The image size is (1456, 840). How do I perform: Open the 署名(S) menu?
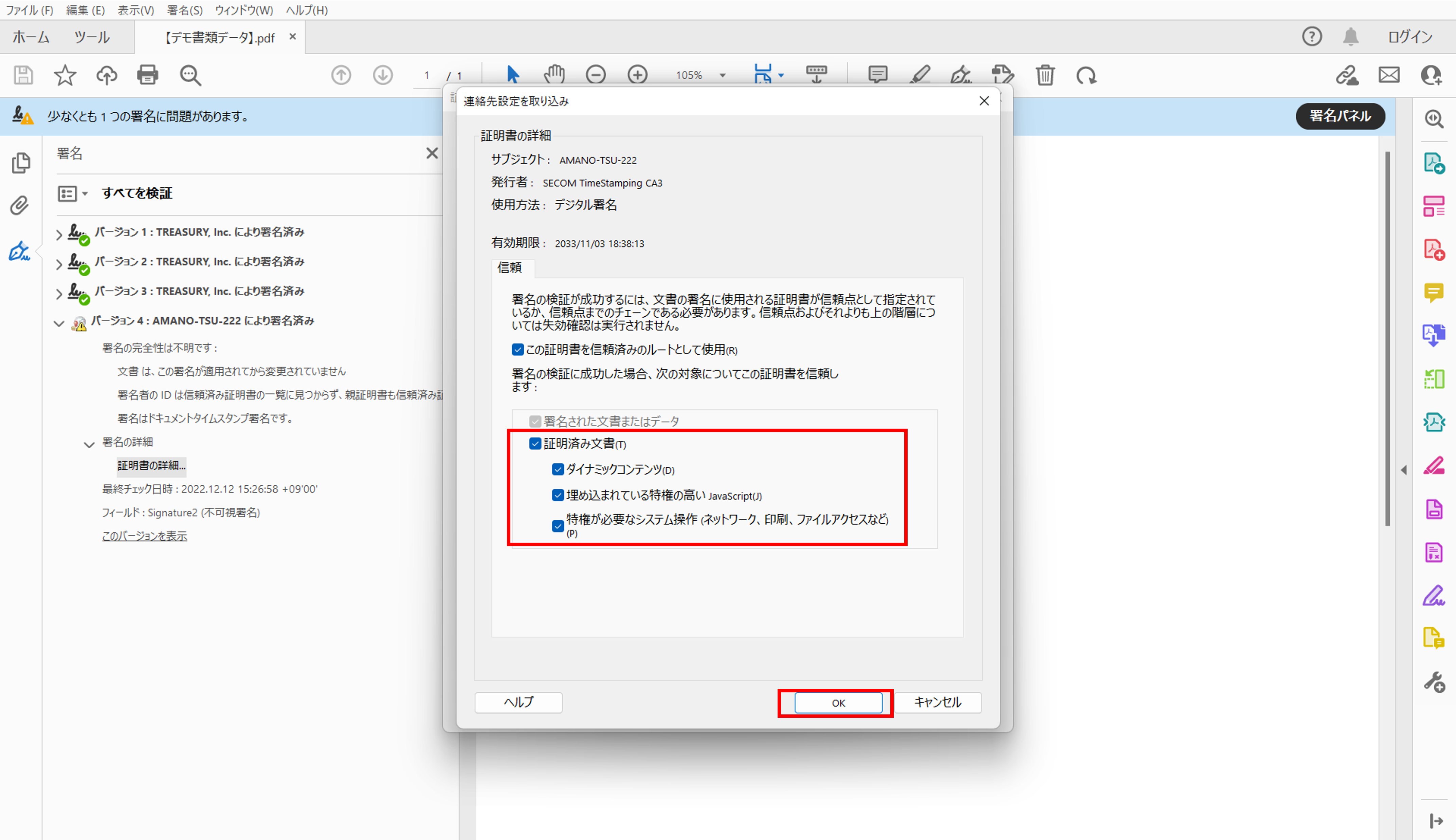point(185,11)
